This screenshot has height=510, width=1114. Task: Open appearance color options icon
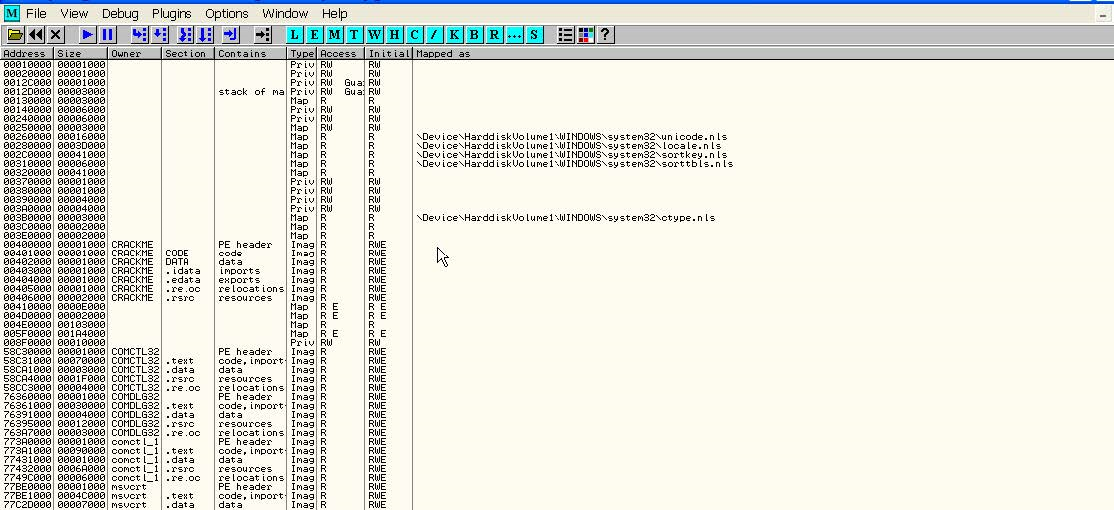point(585,35)
